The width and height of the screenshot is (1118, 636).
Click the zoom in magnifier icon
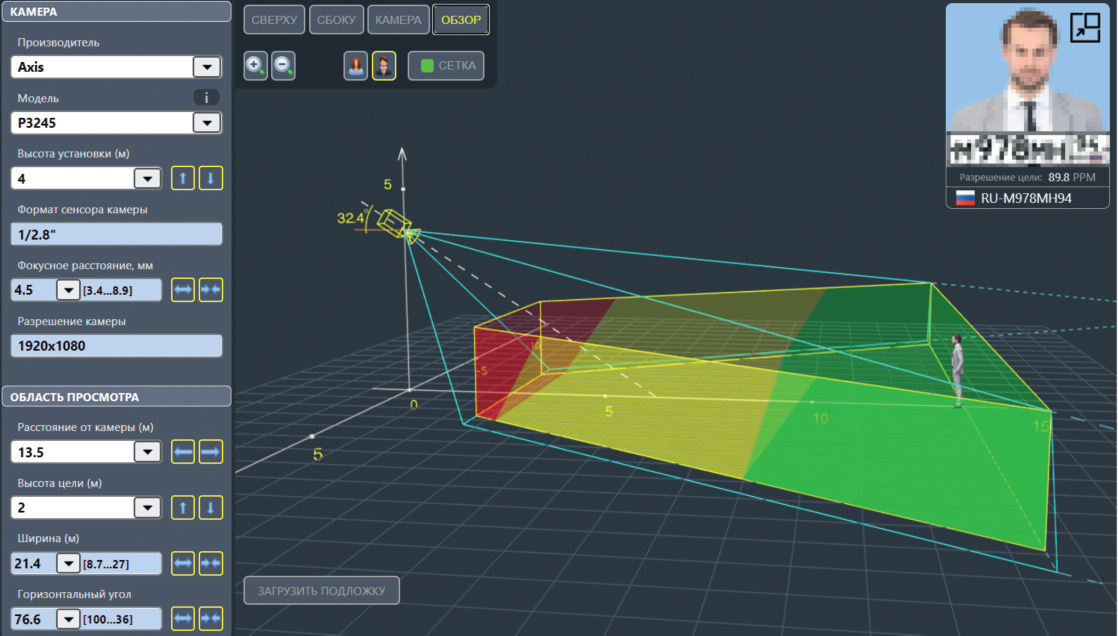[255, 67]
